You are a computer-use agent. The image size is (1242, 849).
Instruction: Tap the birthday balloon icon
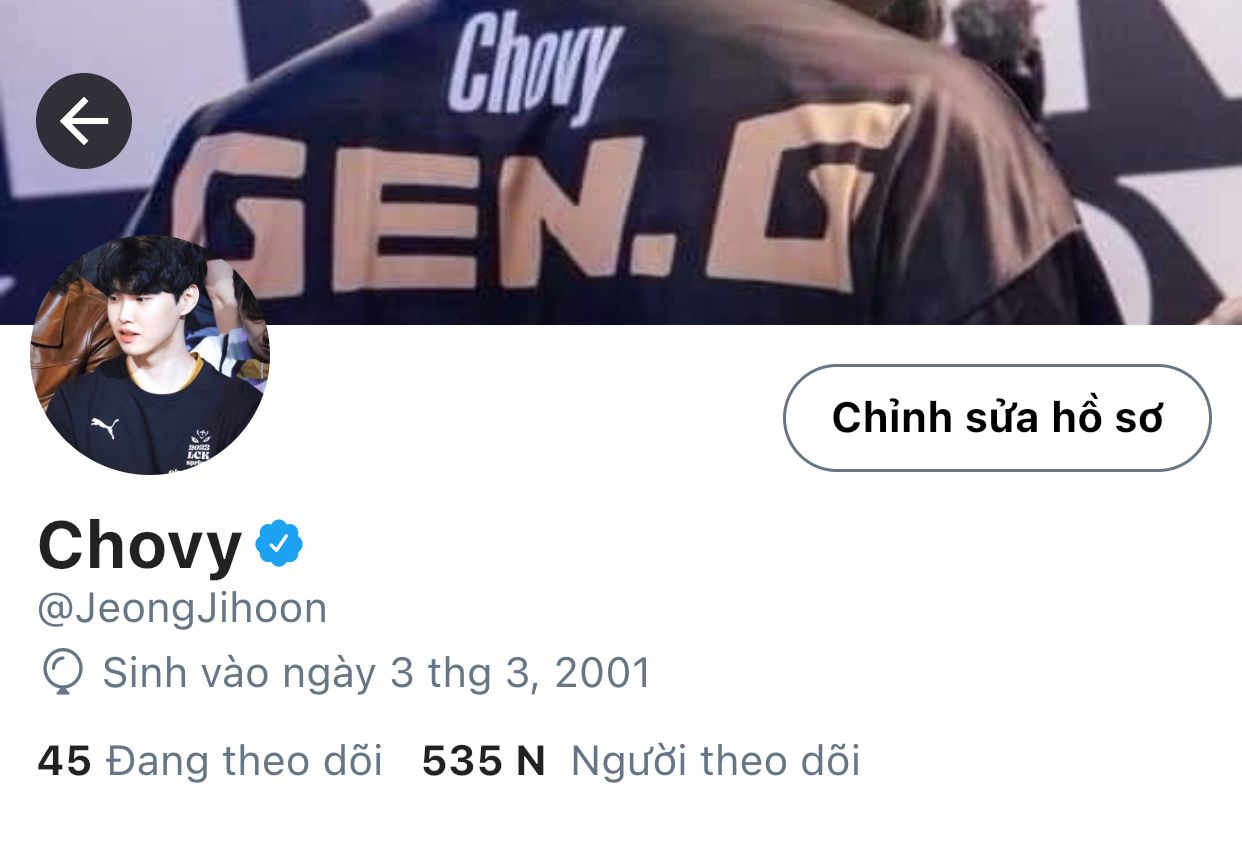[x=62, y=673]
